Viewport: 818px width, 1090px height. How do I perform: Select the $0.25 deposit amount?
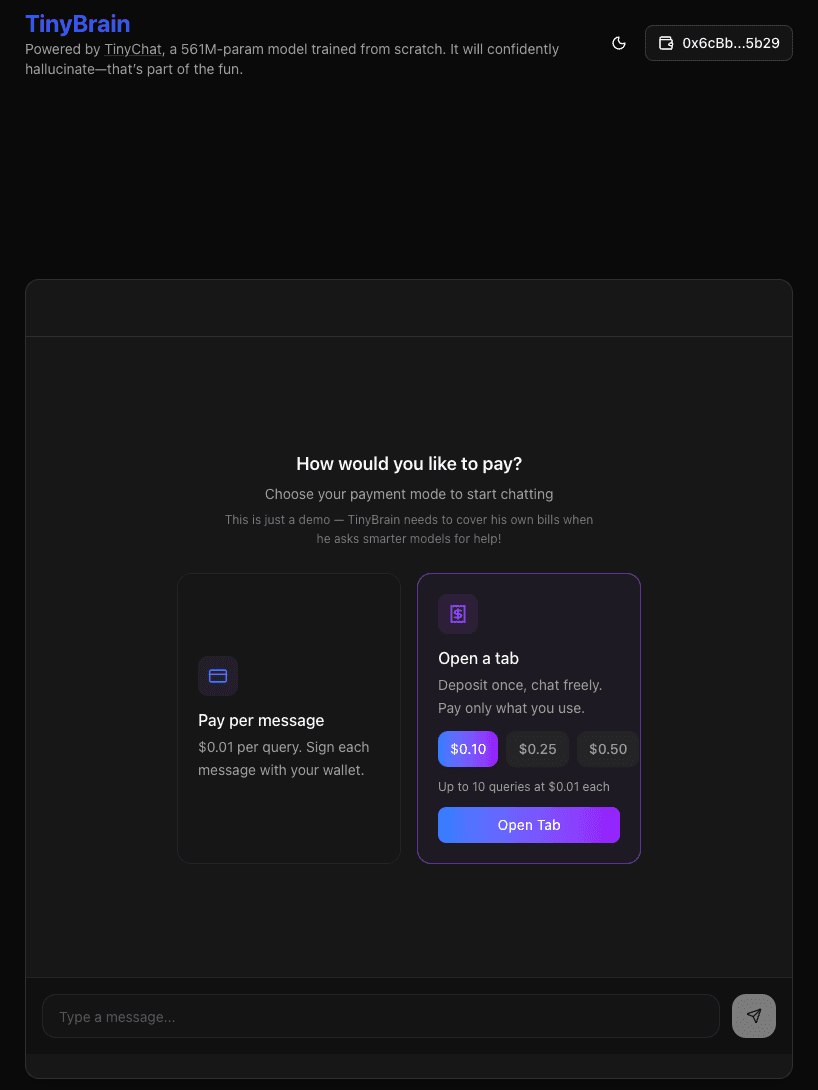[x=537, y=748]
